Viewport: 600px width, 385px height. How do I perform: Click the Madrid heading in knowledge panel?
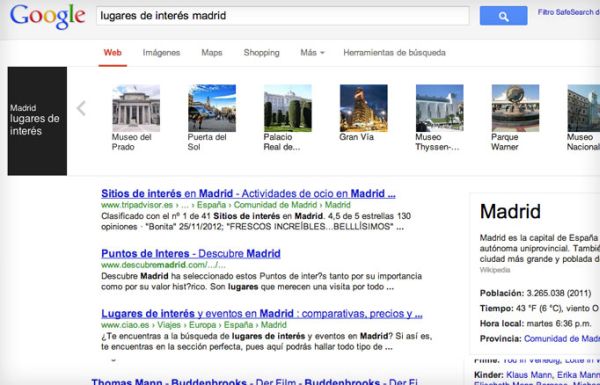click(510, 212)
